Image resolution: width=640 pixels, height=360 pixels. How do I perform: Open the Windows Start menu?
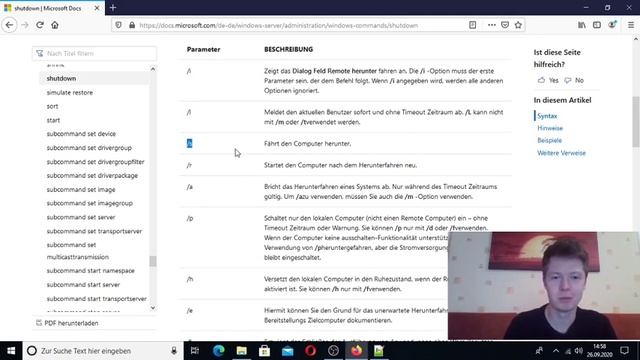pos(11,351)
